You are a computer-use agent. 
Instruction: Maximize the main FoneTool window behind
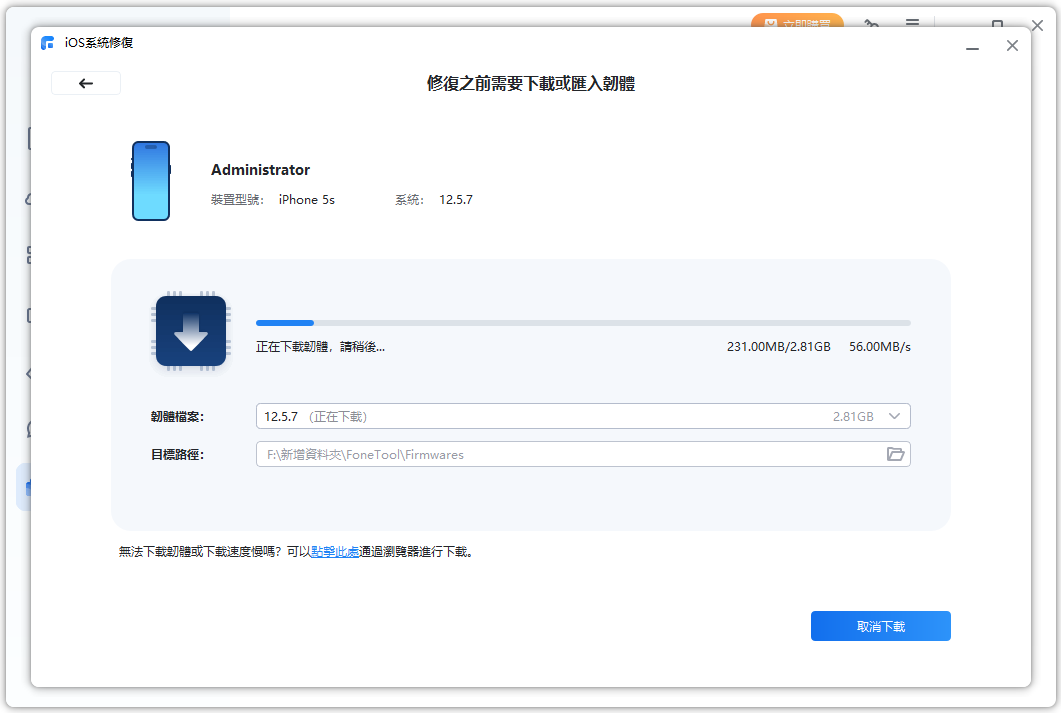pos(997,24)
